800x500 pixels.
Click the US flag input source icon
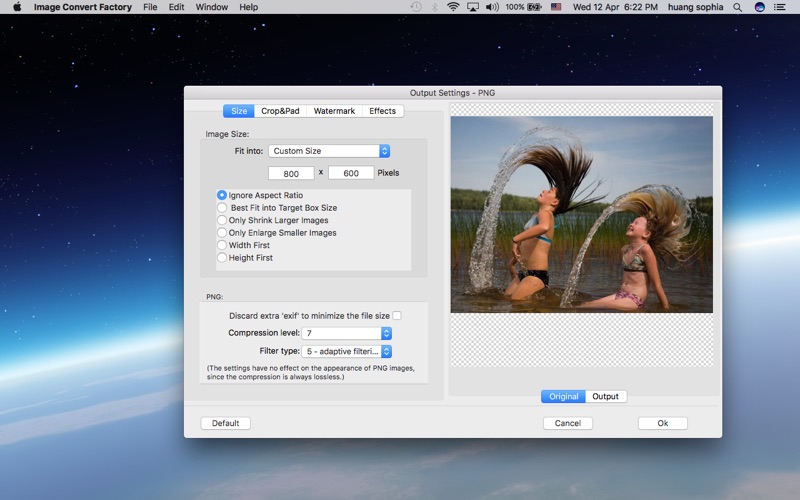click(556, 7)
